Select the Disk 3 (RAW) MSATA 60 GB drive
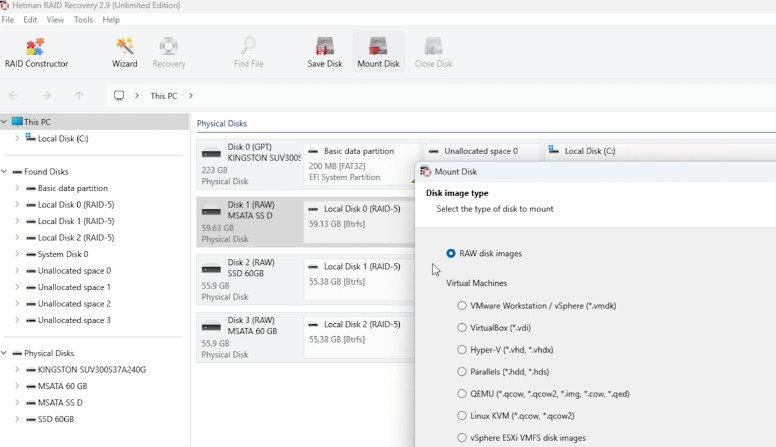The width and height of the screenshot is (776, 447). click(250, 337)
